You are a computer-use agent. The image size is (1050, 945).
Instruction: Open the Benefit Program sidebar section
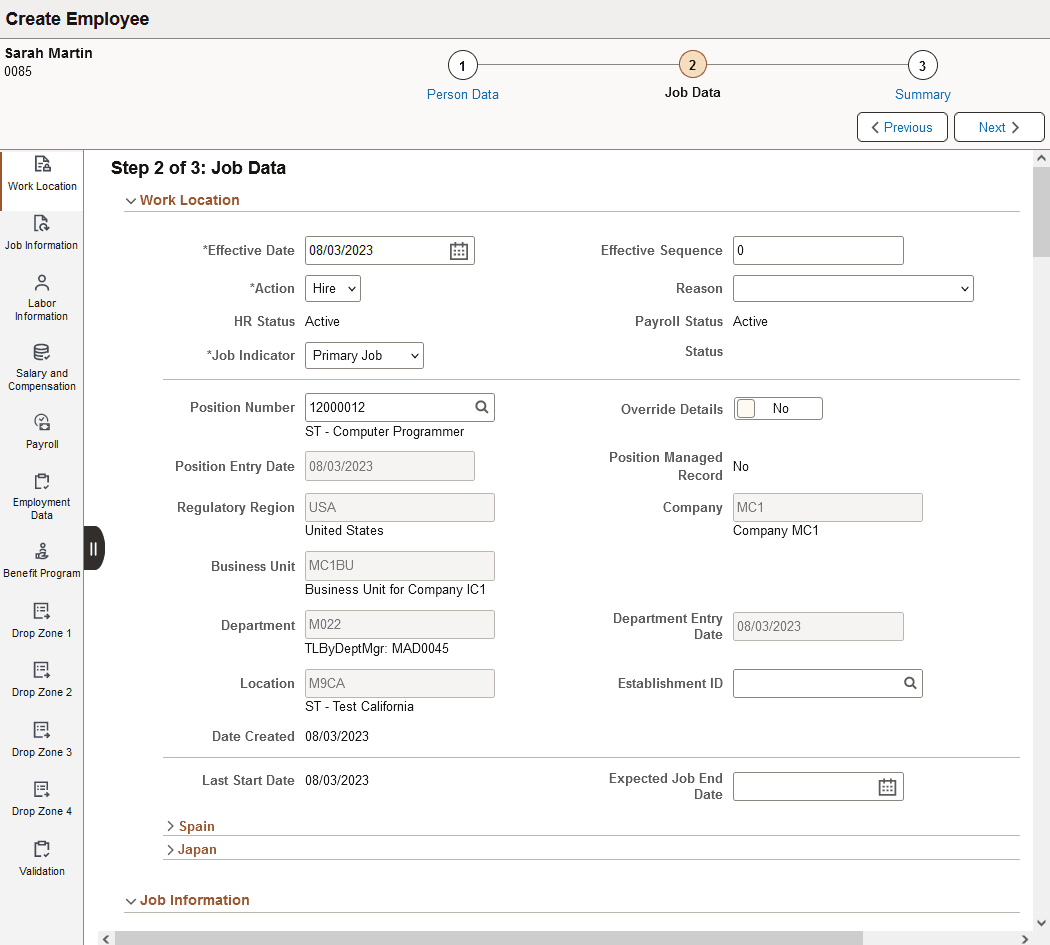[x=42, y=556]
